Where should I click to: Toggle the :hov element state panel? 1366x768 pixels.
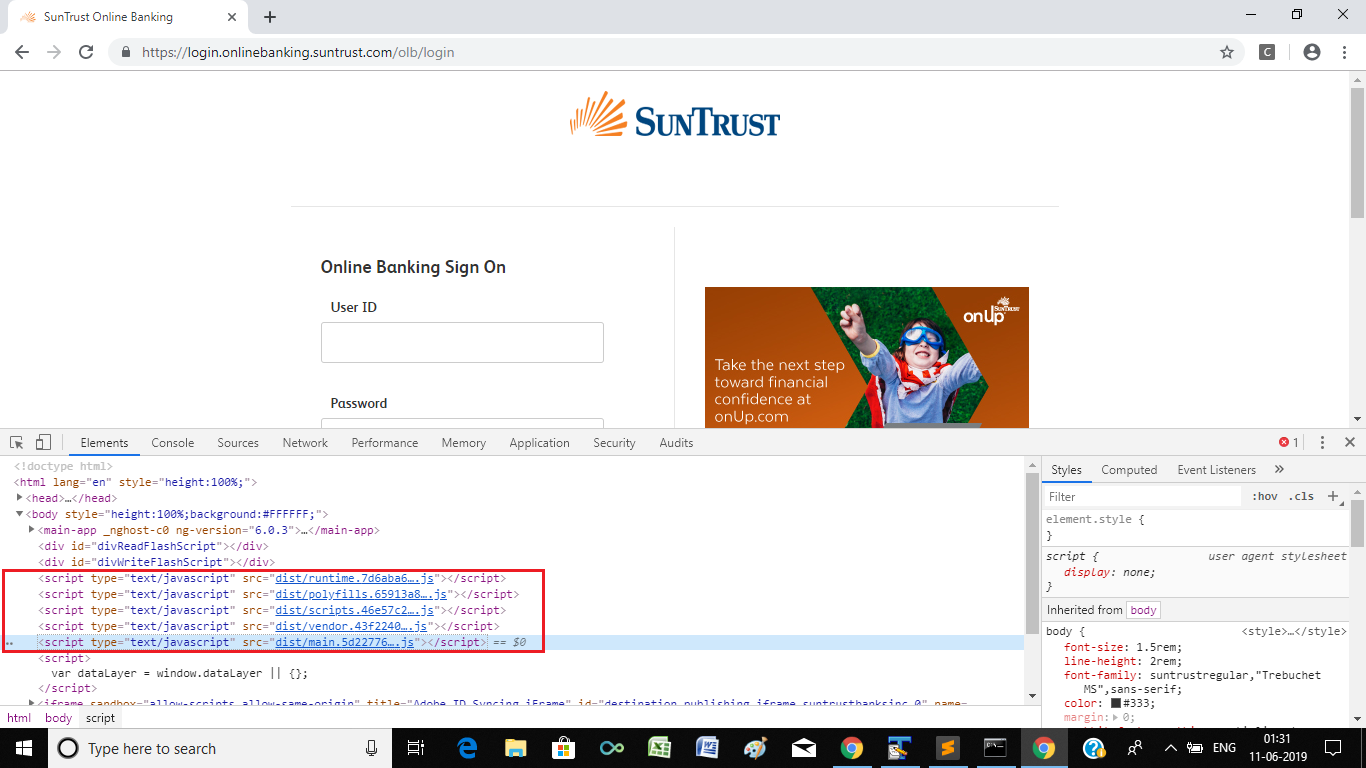(1265, 496)
